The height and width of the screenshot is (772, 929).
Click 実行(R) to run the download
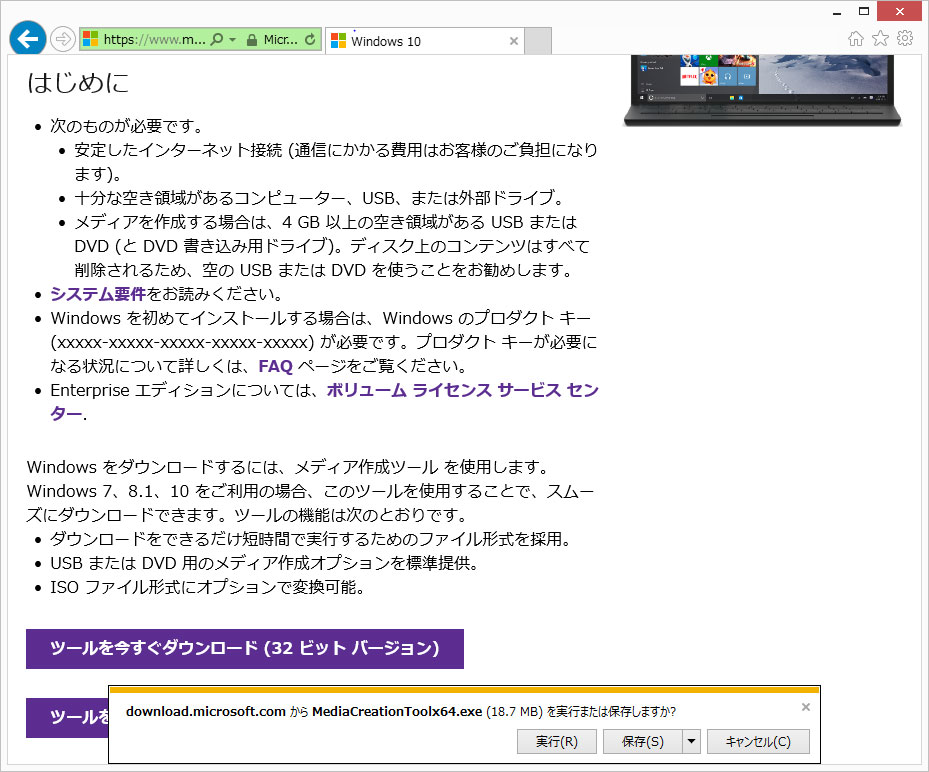[556, 741]
